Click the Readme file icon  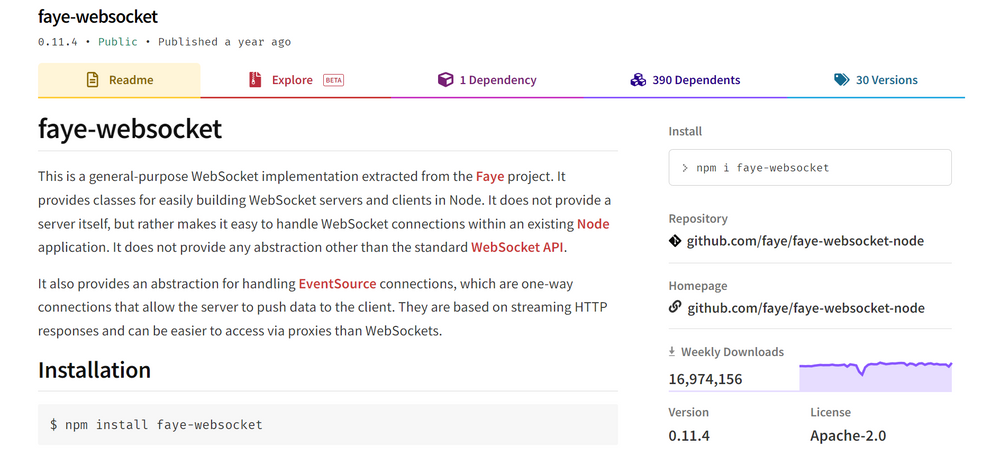coord(92,80)
